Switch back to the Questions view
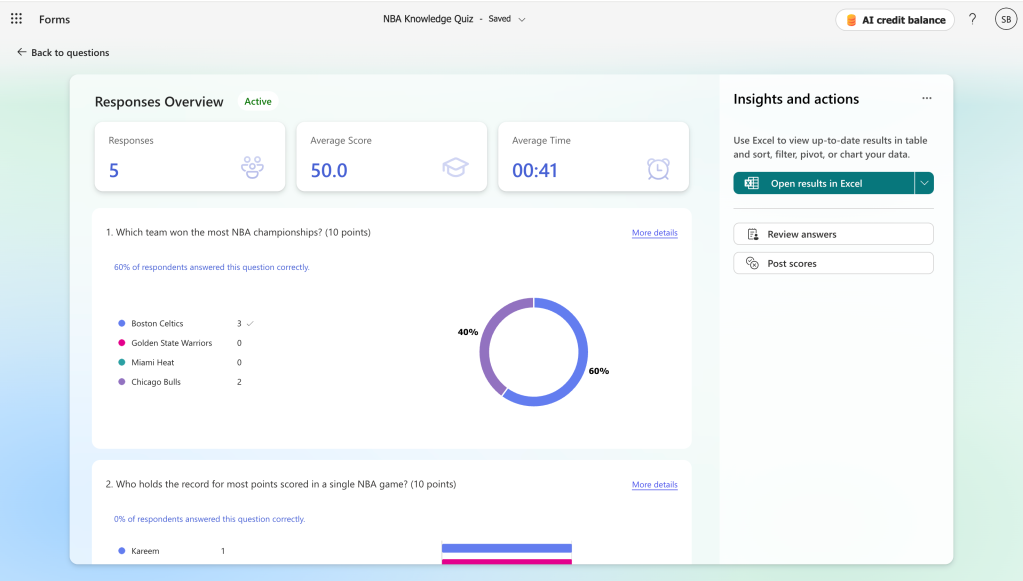The height and width of the screenshot is (581, 1023). point(68,52)
